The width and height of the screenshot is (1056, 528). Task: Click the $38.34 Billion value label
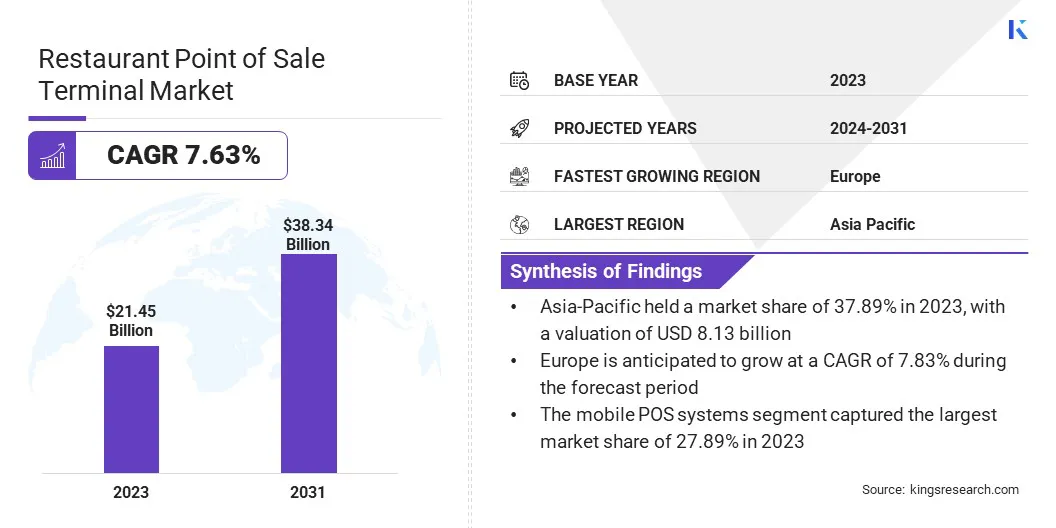308,235
